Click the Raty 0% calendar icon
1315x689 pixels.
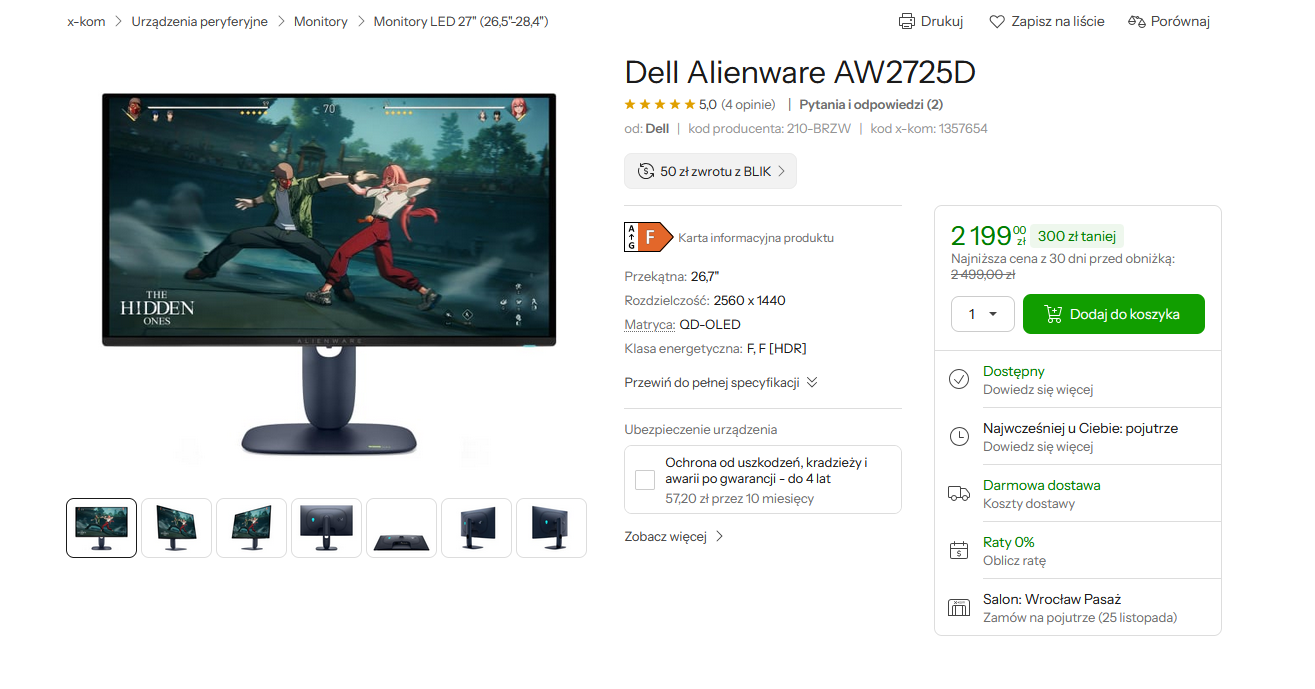coord(959,550)
